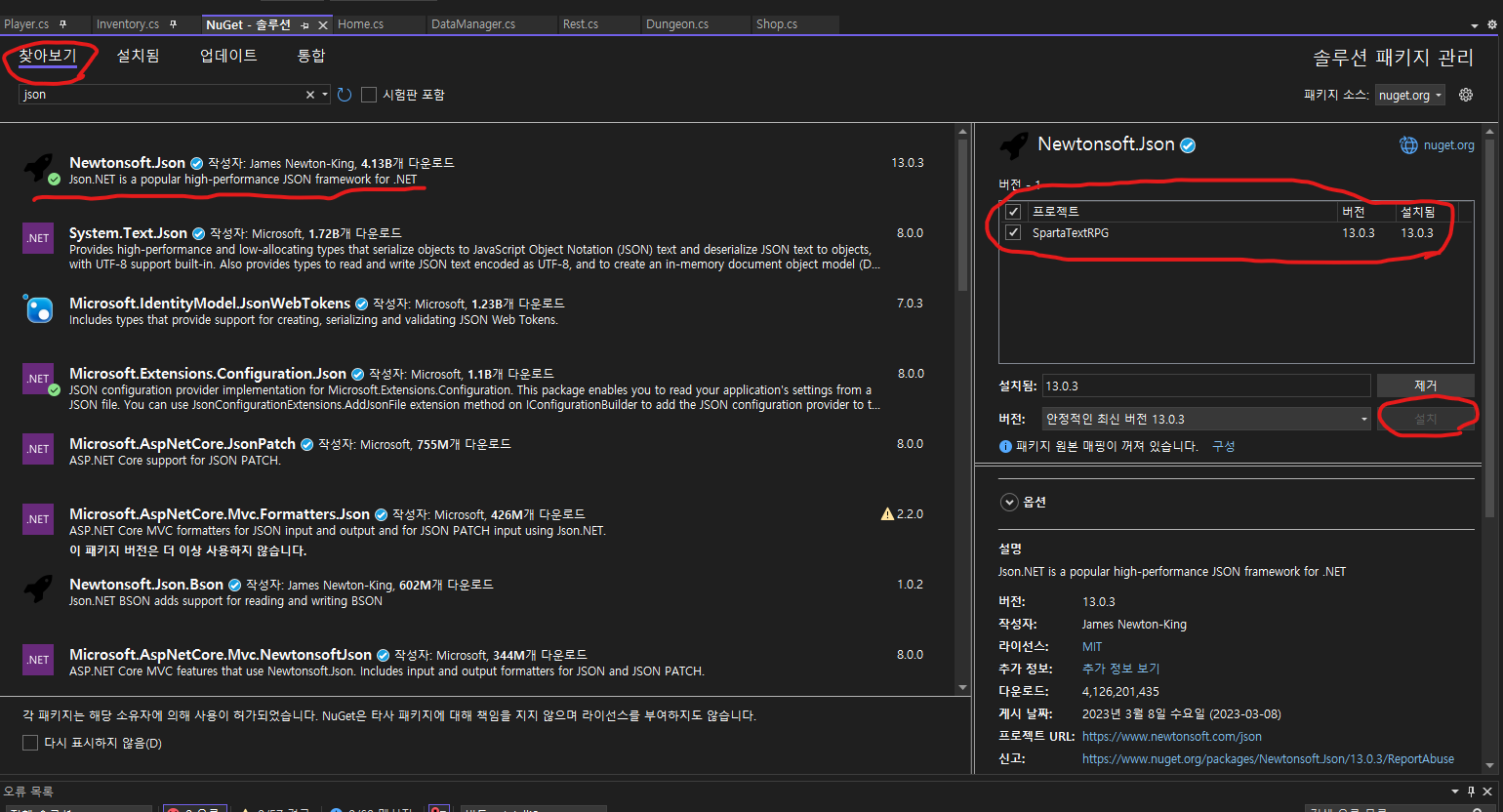This screenshot has height=812, width=1503.
Task: Select the Newtonsoft.Json package title
Action: point(127,163)
